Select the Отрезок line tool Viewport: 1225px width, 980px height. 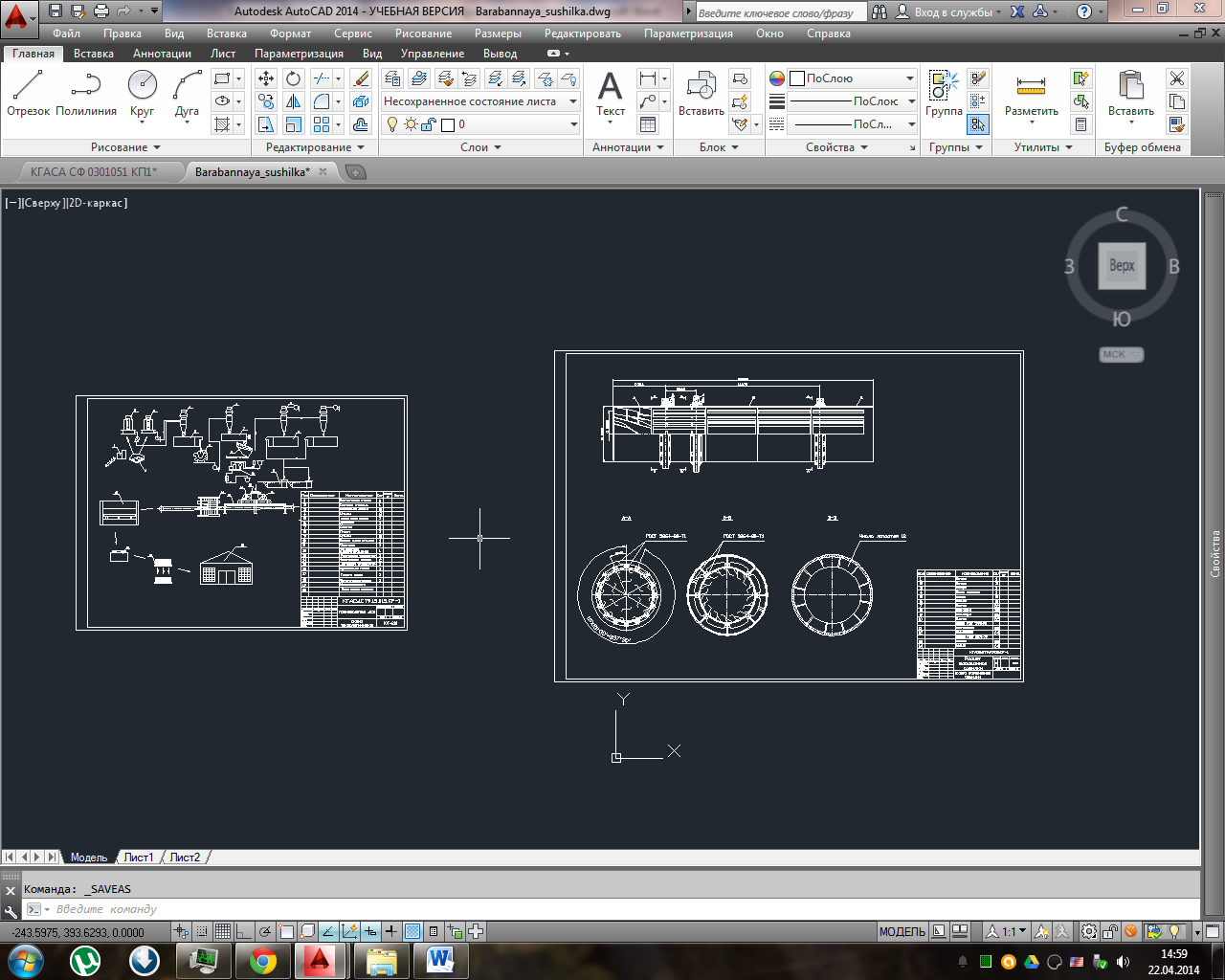28,94
